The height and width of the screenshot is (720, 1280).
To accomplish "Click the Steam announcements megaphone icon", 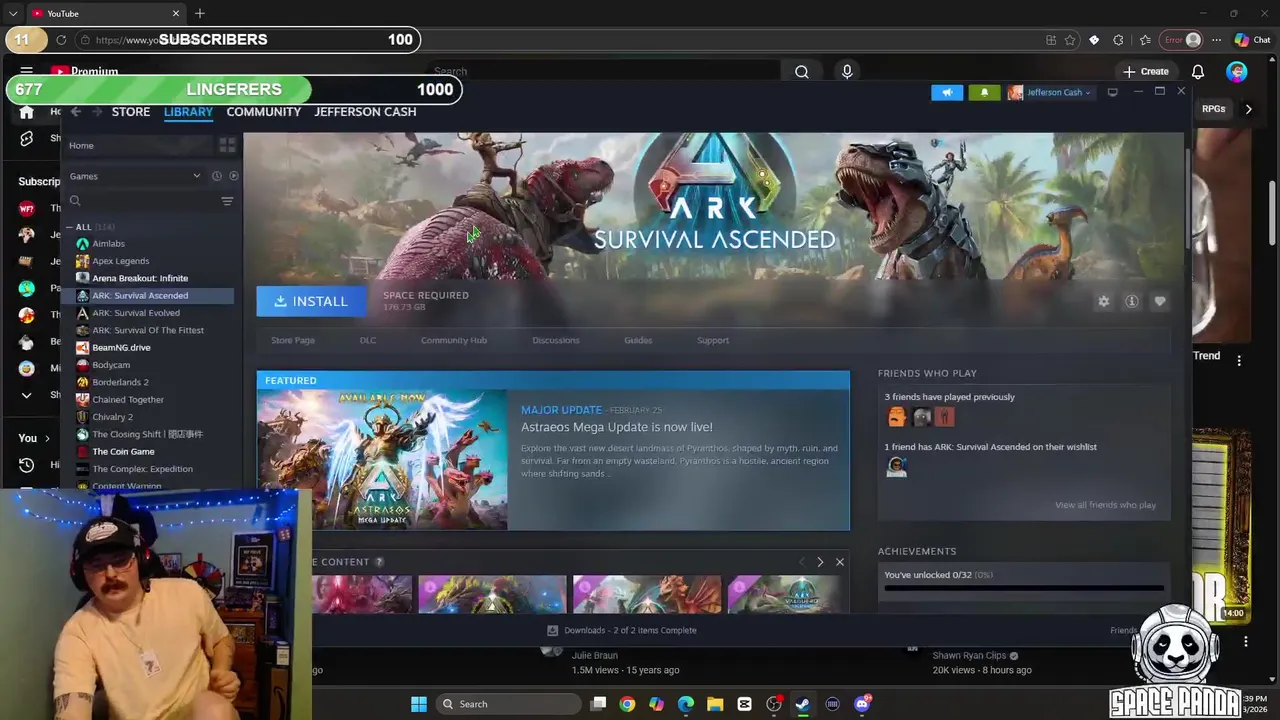I will (x=947, y=92).
